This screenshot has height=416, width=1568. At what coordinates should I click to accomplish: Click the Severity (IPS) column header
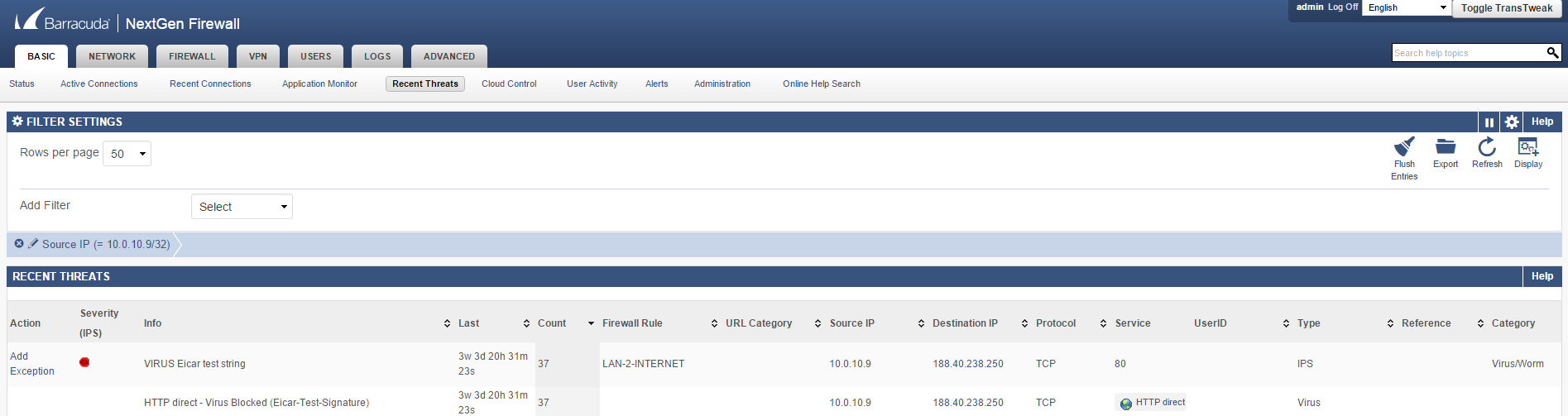99,323
